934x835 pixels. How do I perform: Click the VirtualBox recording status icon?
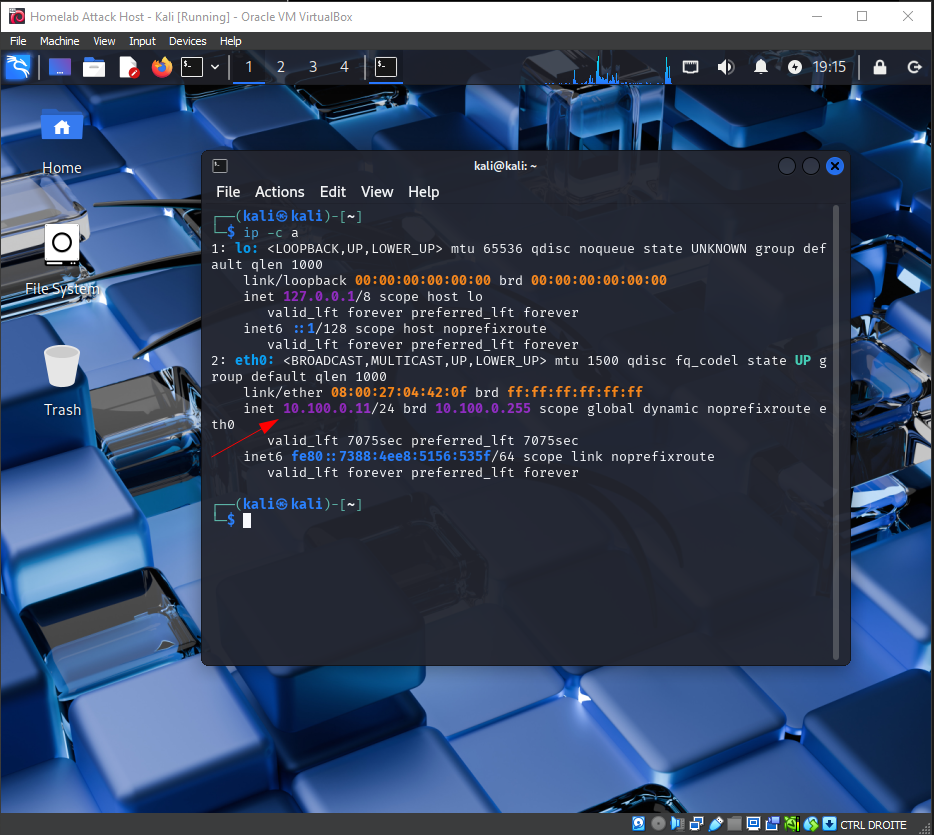tap(773, 824)
